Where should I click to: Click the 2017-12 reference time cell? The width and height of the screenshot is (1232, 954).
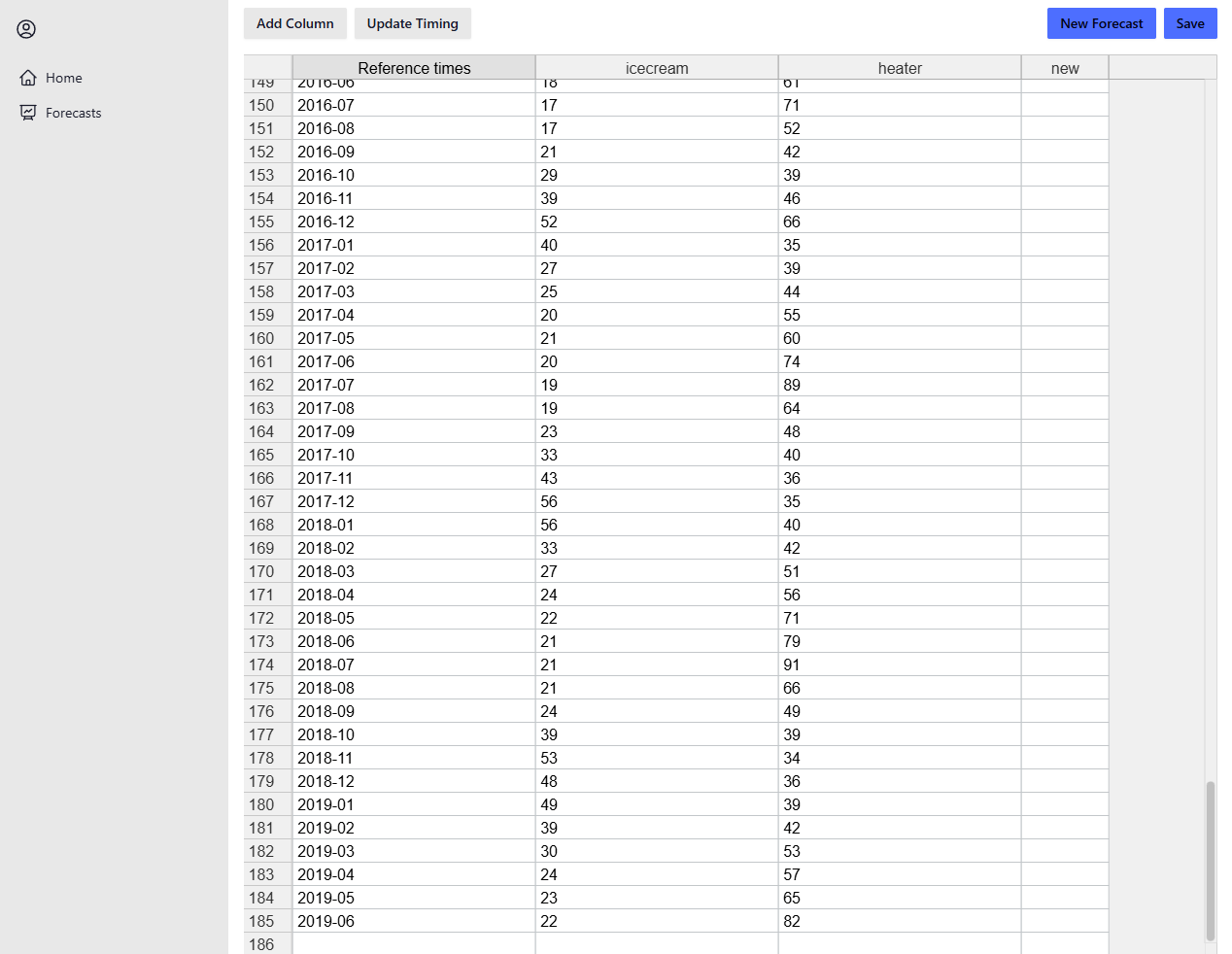(414, 501)
